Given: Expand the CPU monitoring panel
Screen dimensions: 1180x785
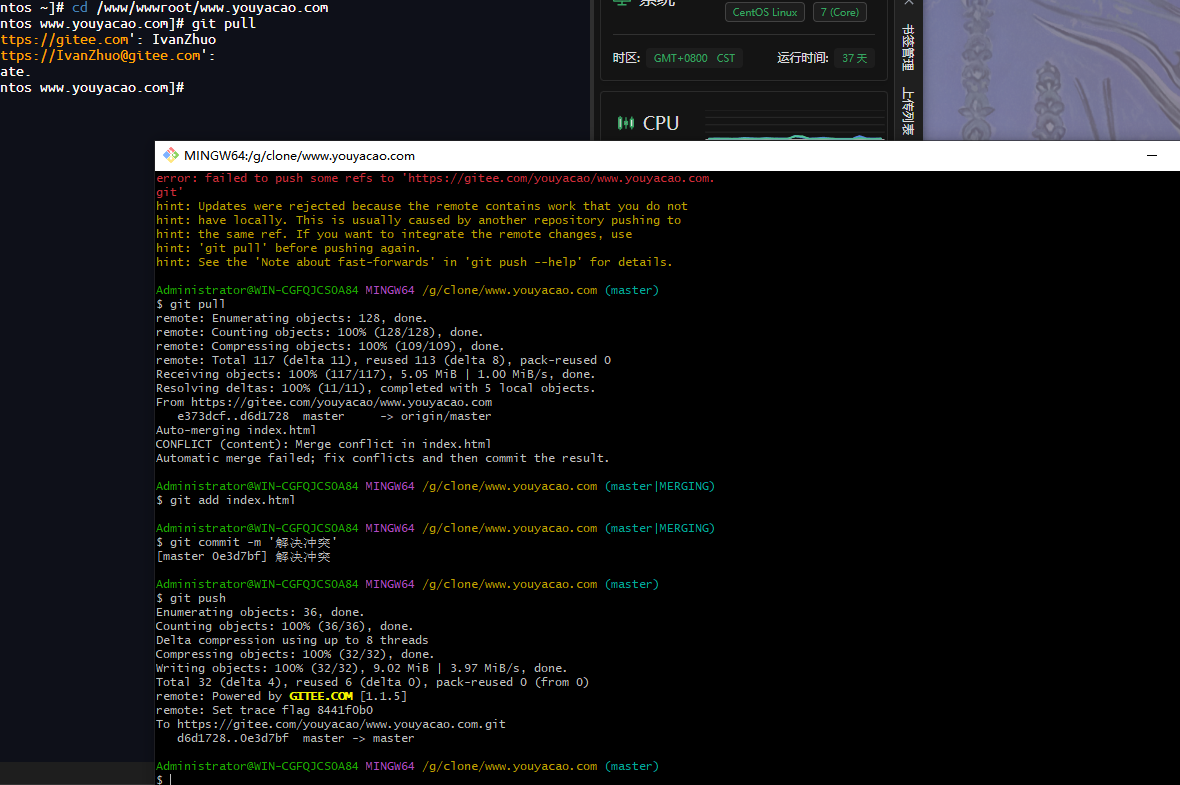Looking at the screenshot, I should click(x=658, y=122).
